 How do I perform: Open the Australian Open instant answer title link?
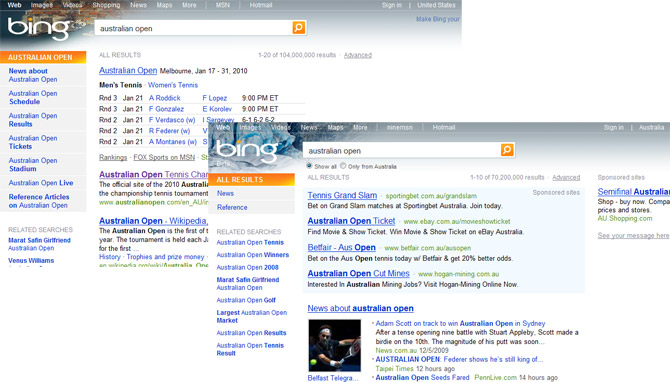click(x=128, y=71)
